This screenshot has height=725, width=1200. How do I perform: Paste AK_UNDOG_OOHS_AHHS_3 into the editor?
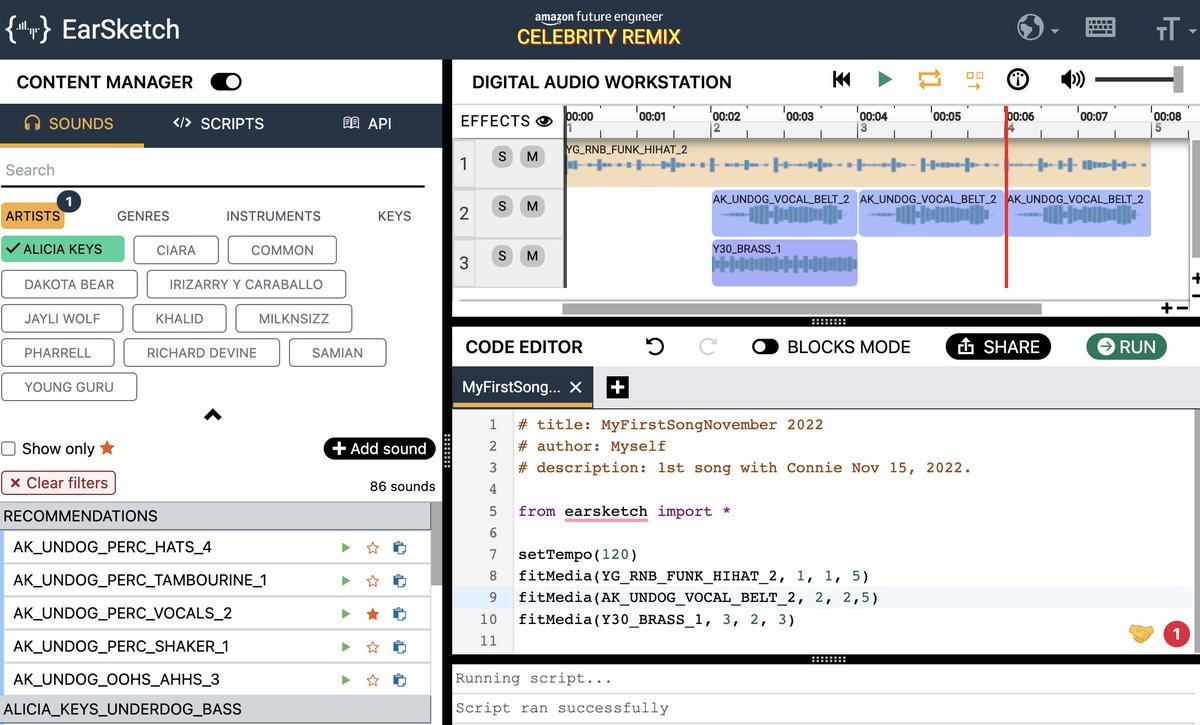click(x=399, y=680)
